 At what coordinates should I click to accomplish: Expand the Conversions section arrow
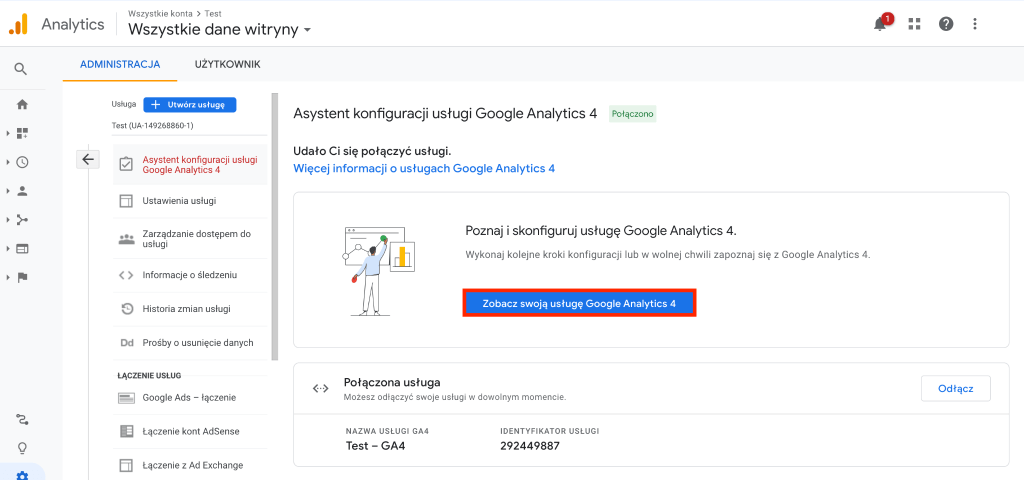pyautogui.click(x=8, y=278)
